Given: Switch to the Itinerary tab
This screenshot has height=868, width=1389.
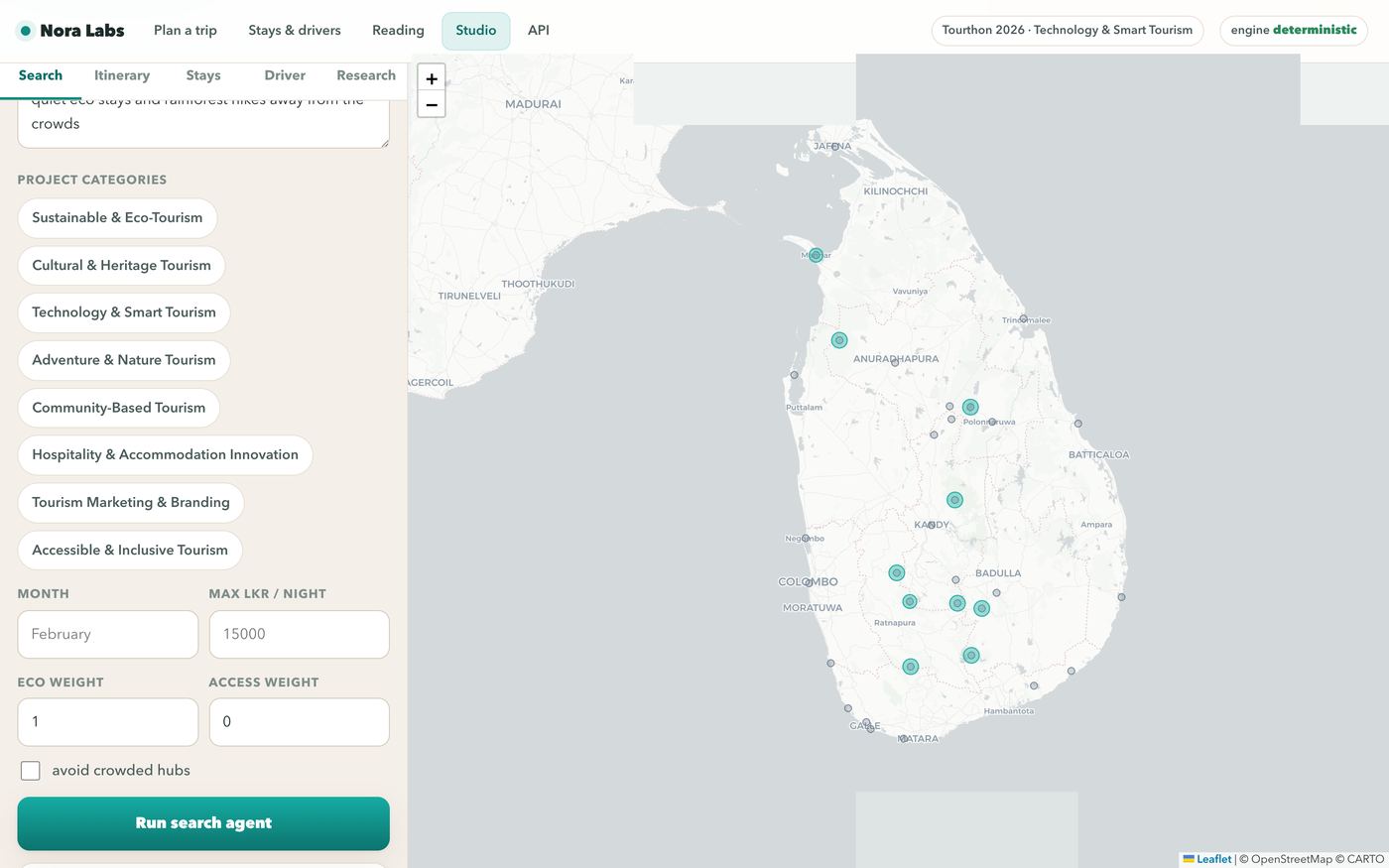Looking at the screenshot, I should (x=122, y=75).
